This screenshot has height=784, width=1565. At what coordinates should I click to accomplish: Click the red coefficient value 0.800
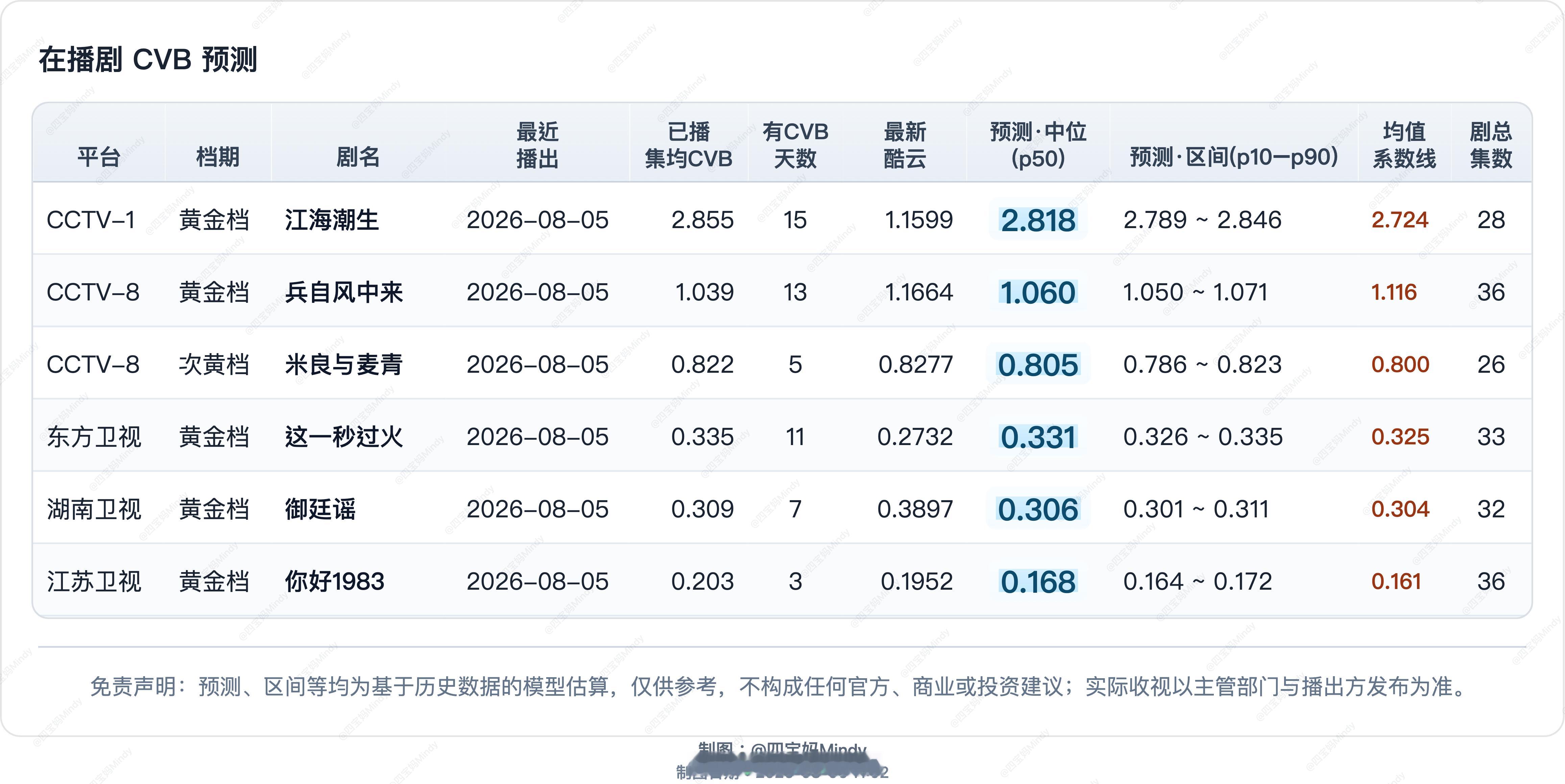pyautogui.click(x=1400, y=364)
